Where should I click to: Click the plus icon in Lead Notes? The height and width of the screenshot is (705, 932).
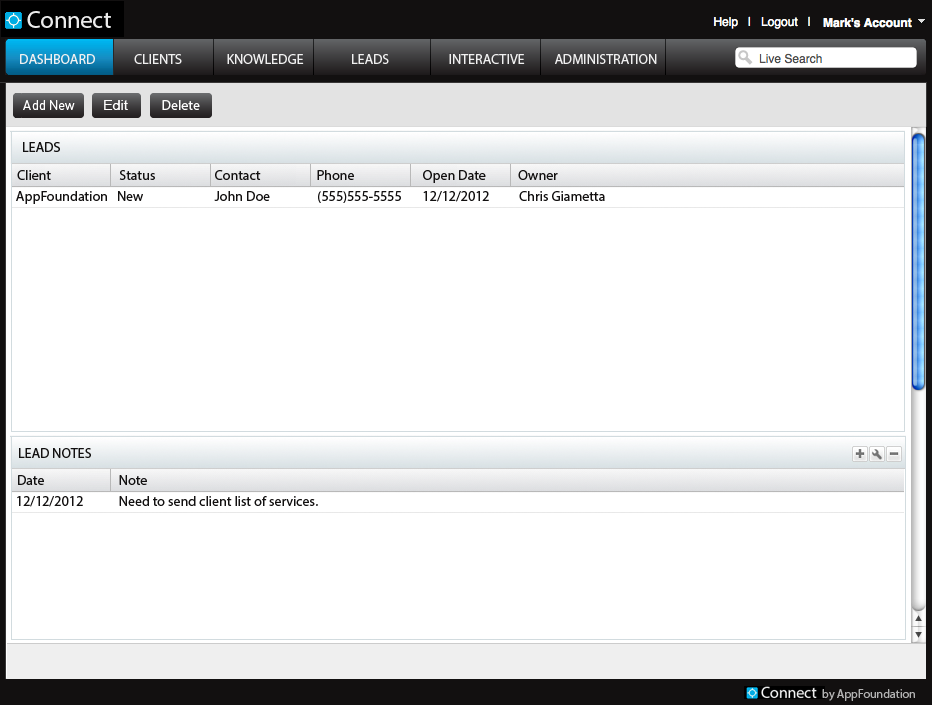[859, 454]
